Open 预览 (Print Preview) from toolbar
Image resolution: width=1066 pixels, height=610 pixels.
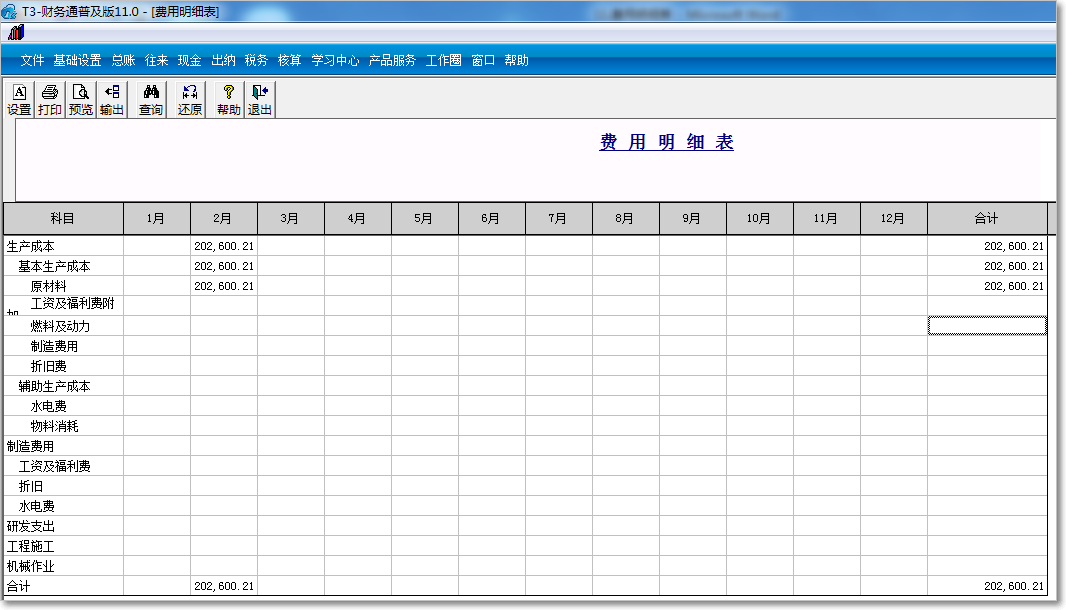click(x=81, y=99)
